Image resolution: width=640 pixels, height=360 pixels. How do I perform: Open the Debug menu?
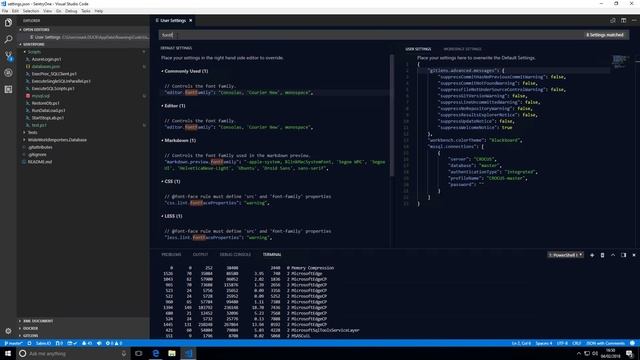[71, 11]
